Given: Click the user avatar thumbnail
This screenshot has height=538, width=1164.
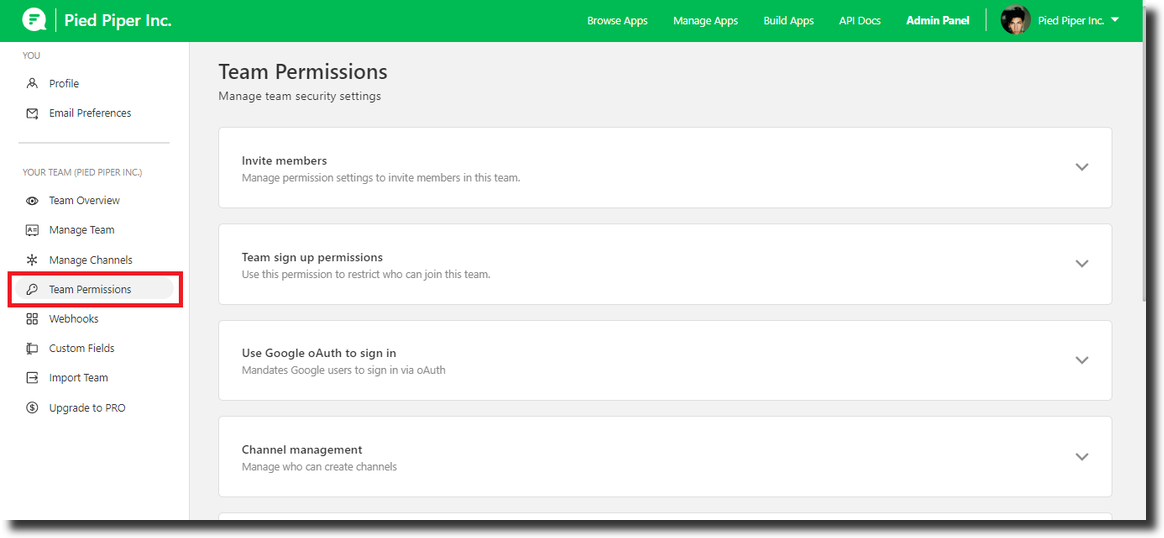Looking at the screenshot, I should tap(1016, 20).
